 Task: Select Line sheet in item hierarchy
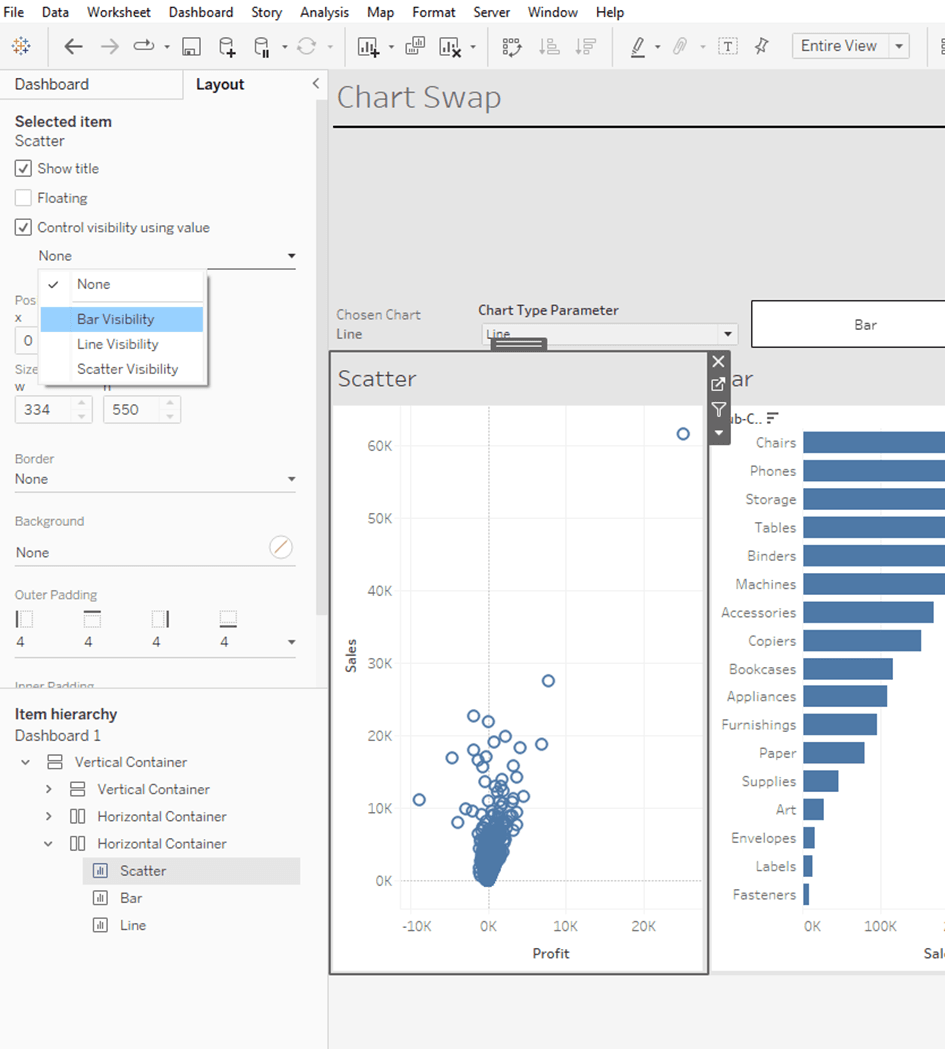[x=133, y=925]
